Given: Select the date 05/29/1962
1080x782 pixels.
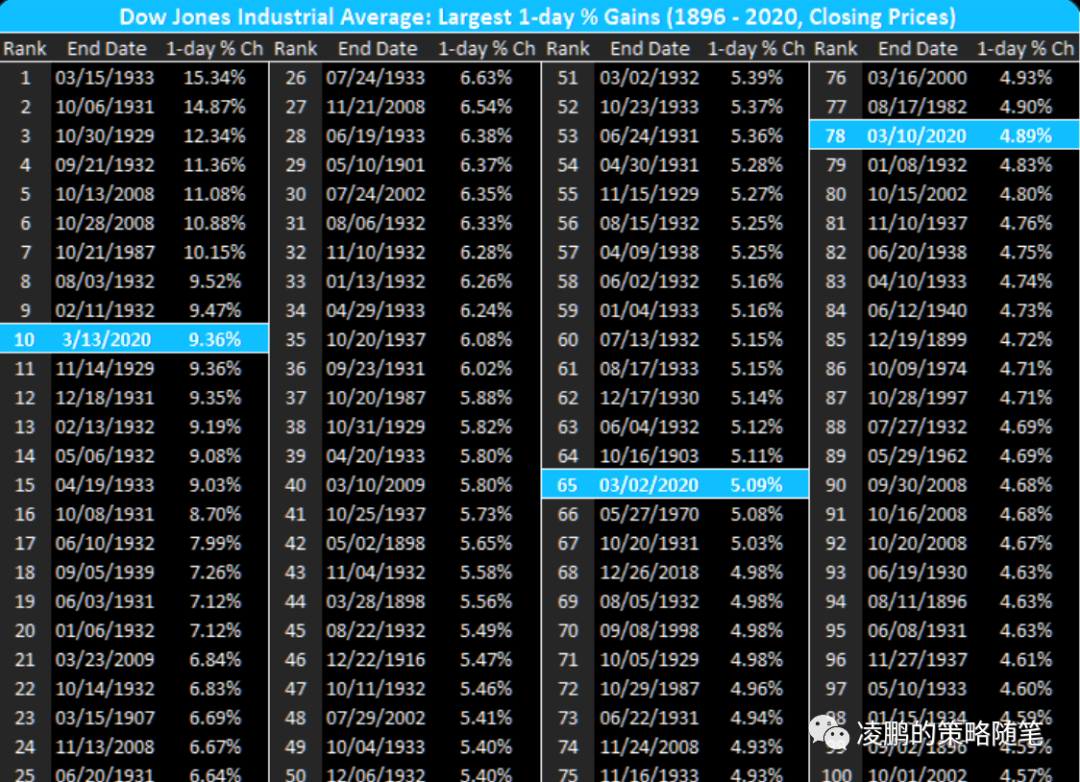Looking at the screenshot, I should point(917,456).
